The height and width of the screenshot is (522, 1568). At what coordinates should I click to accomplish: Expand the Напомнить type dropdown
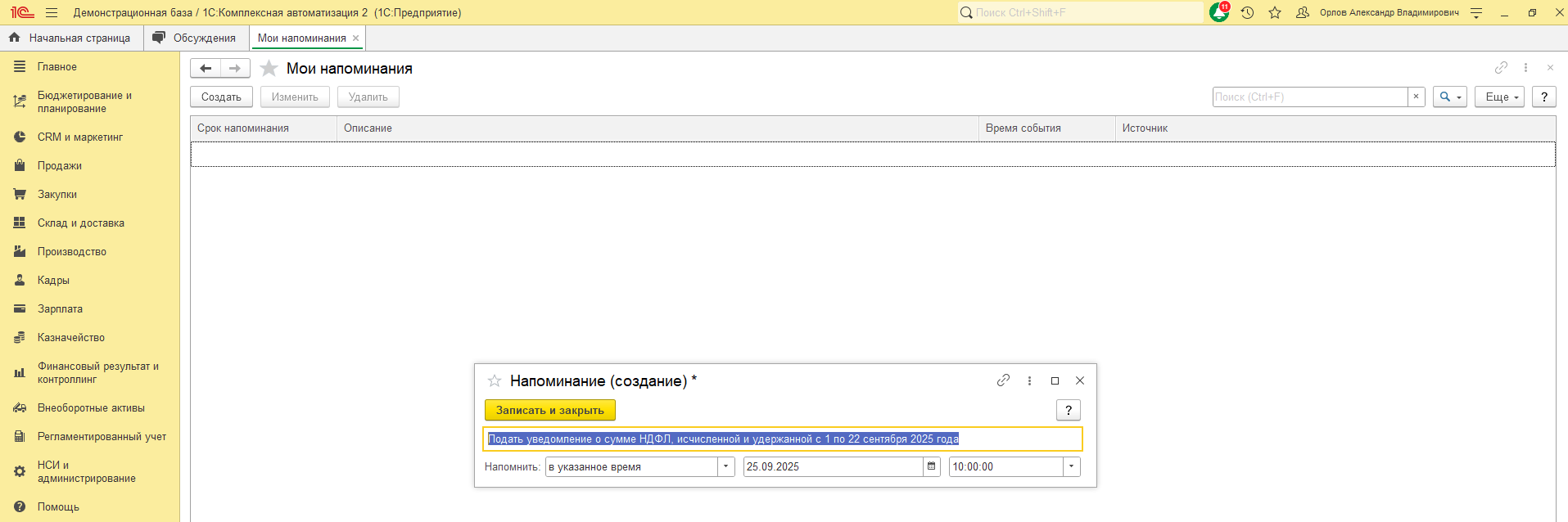click(x=725, y=466)
